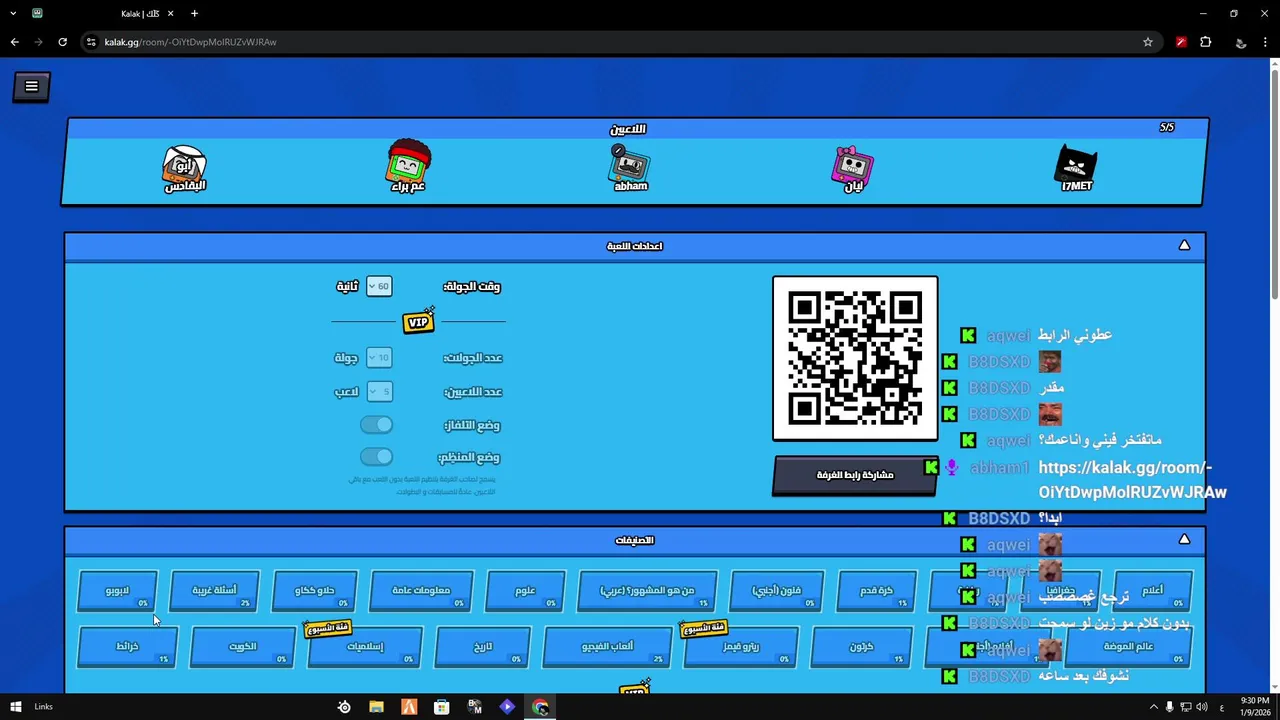Open the عدد اللاعبين dropdown
The image size is (1280, 720).
tap(379, 391)
